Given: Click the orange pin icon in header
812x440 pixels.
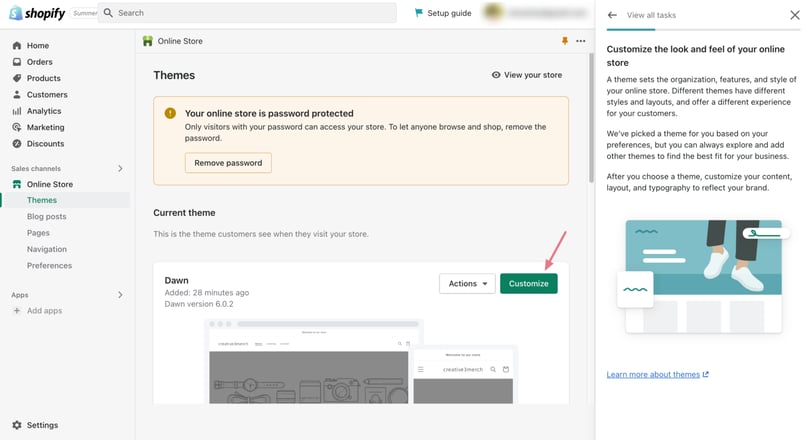Looking at the screenshot, I should (565, 41).
